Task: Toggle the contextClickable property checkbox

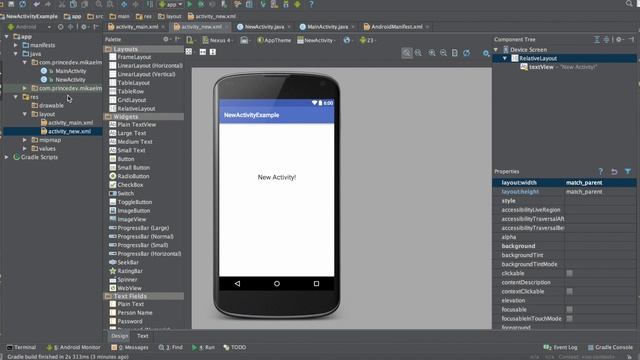Action: (x=570, y=291)
